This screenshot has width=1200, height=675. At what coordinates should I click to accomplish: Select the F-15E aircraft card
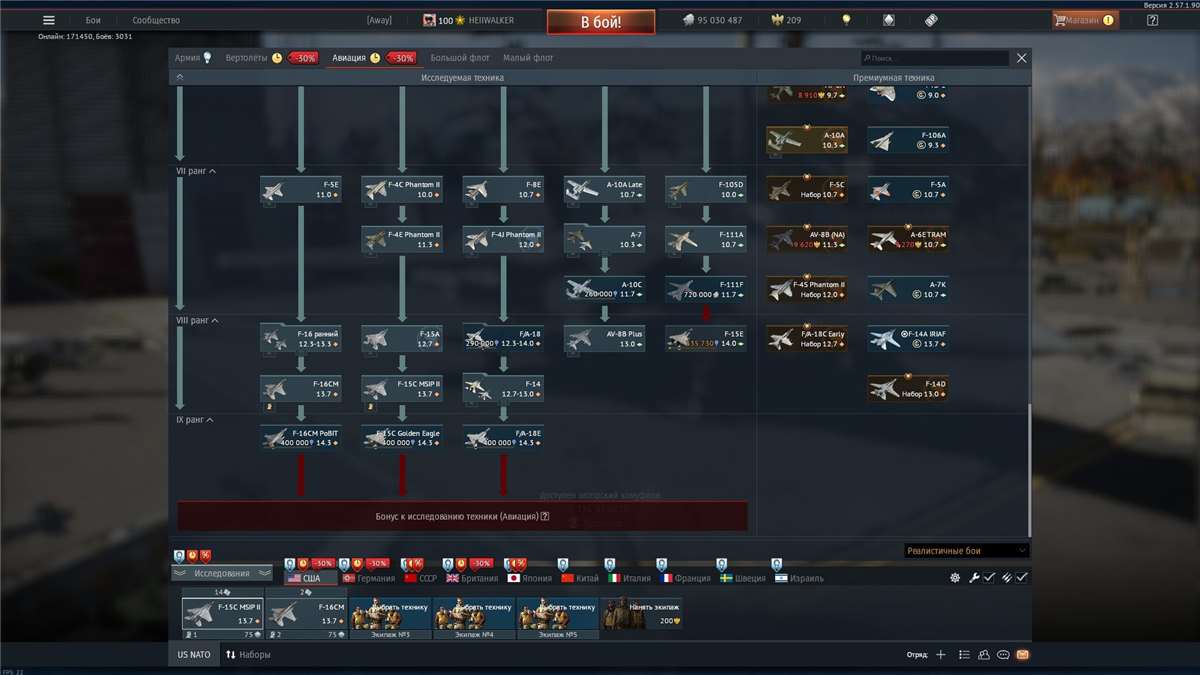(706, 339)
